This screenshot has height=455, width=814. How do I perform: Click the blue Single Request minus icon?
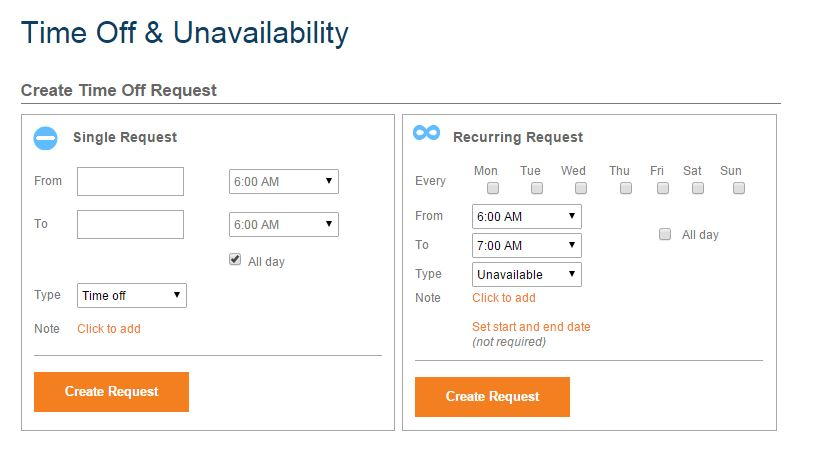[x=46, y=138]
